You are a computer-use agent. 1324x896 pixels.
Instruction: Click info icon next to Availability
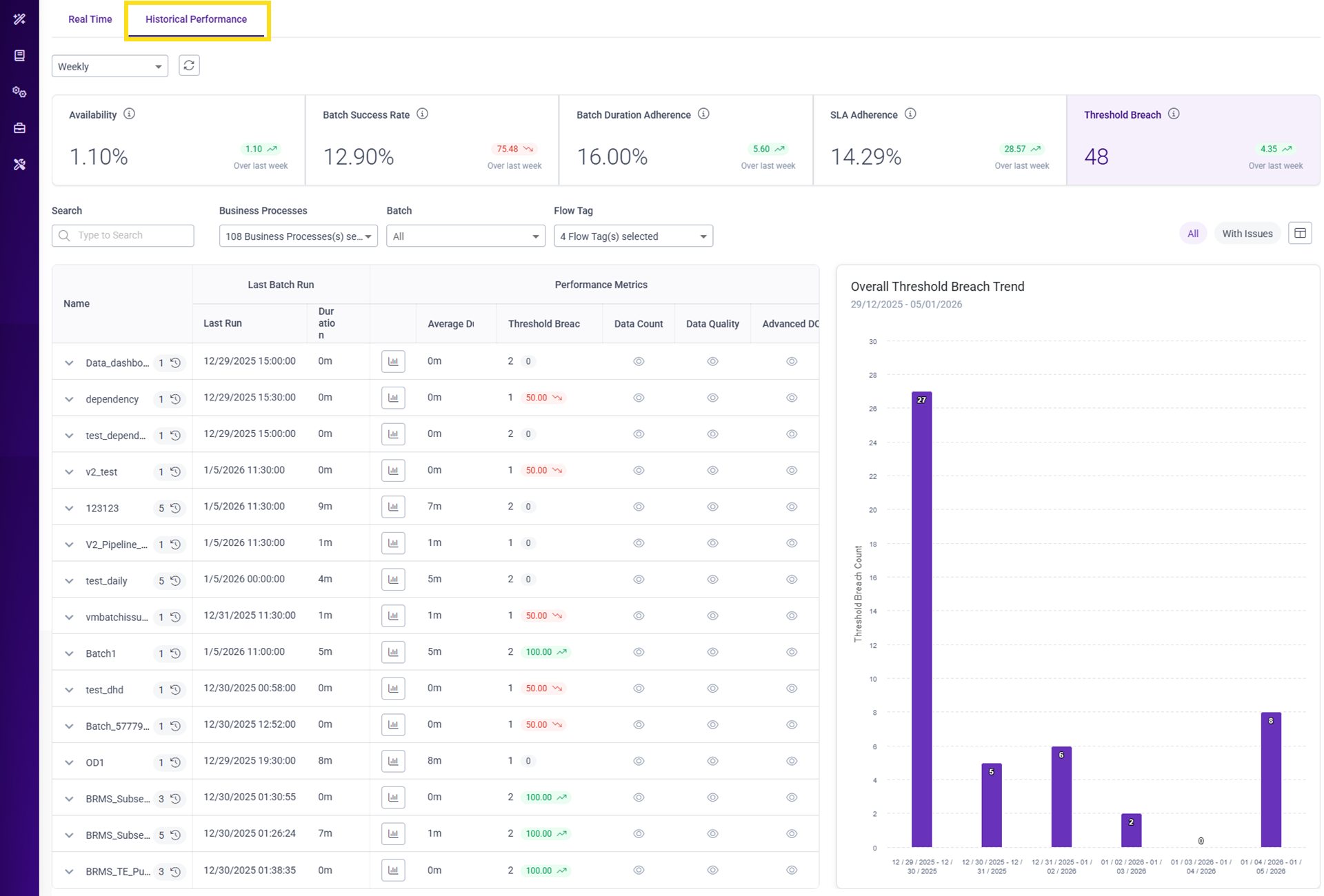tap(129, 114)
